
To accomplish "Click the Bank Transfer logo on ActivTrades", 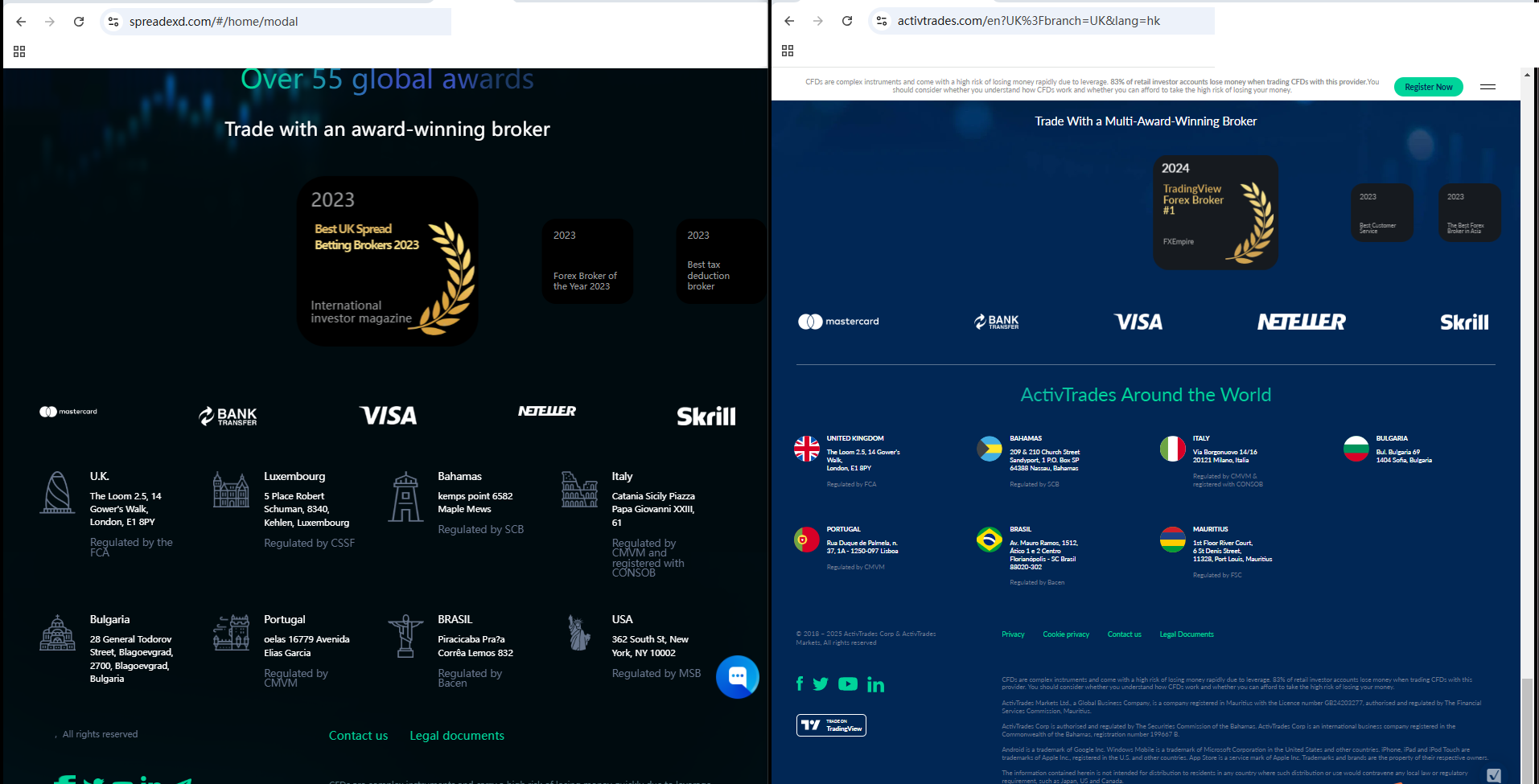I will pyautogui.click(x=997, y=322).
